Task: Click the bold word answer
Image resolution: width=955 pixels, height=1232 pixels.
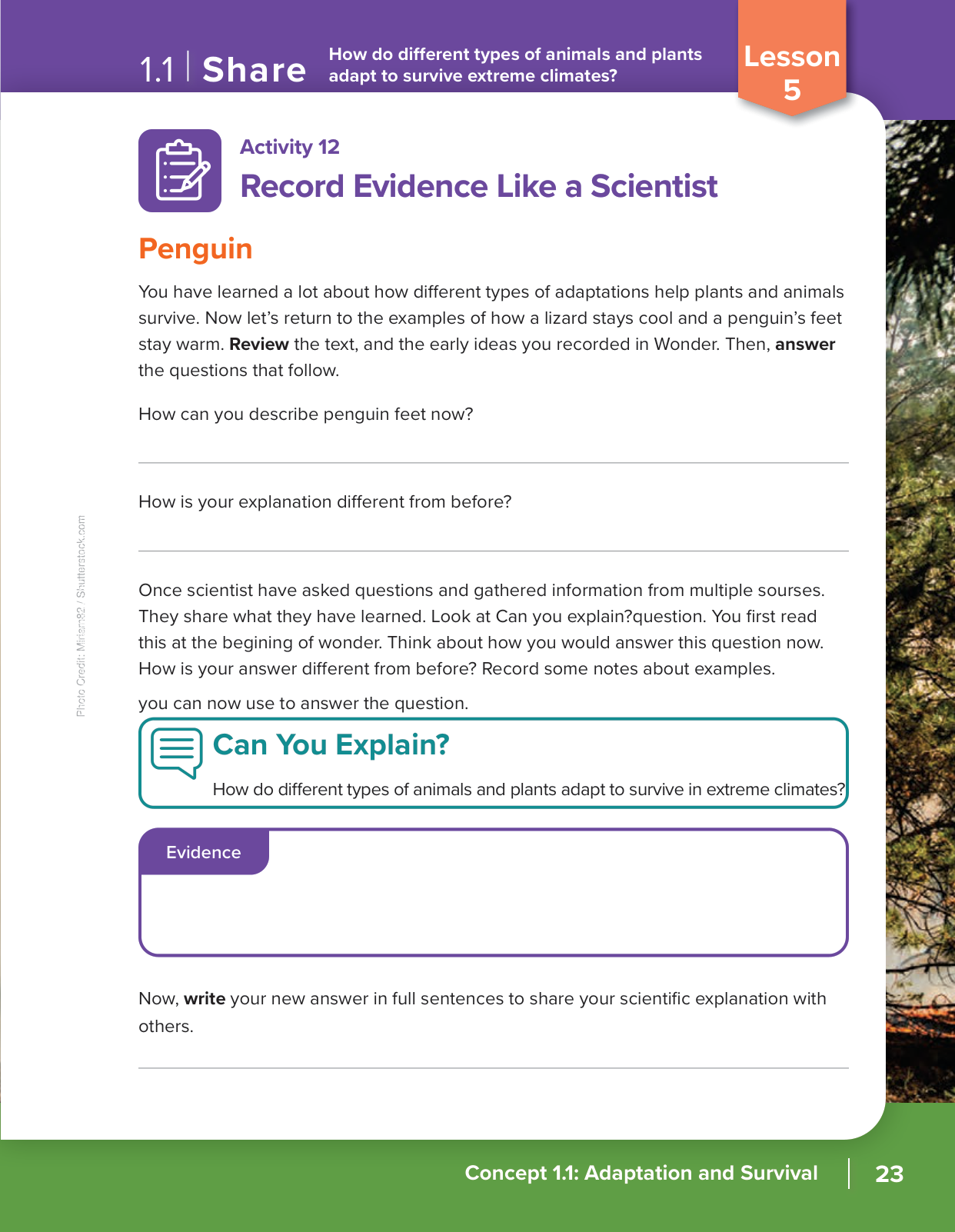Action: [x=805, y=345]
